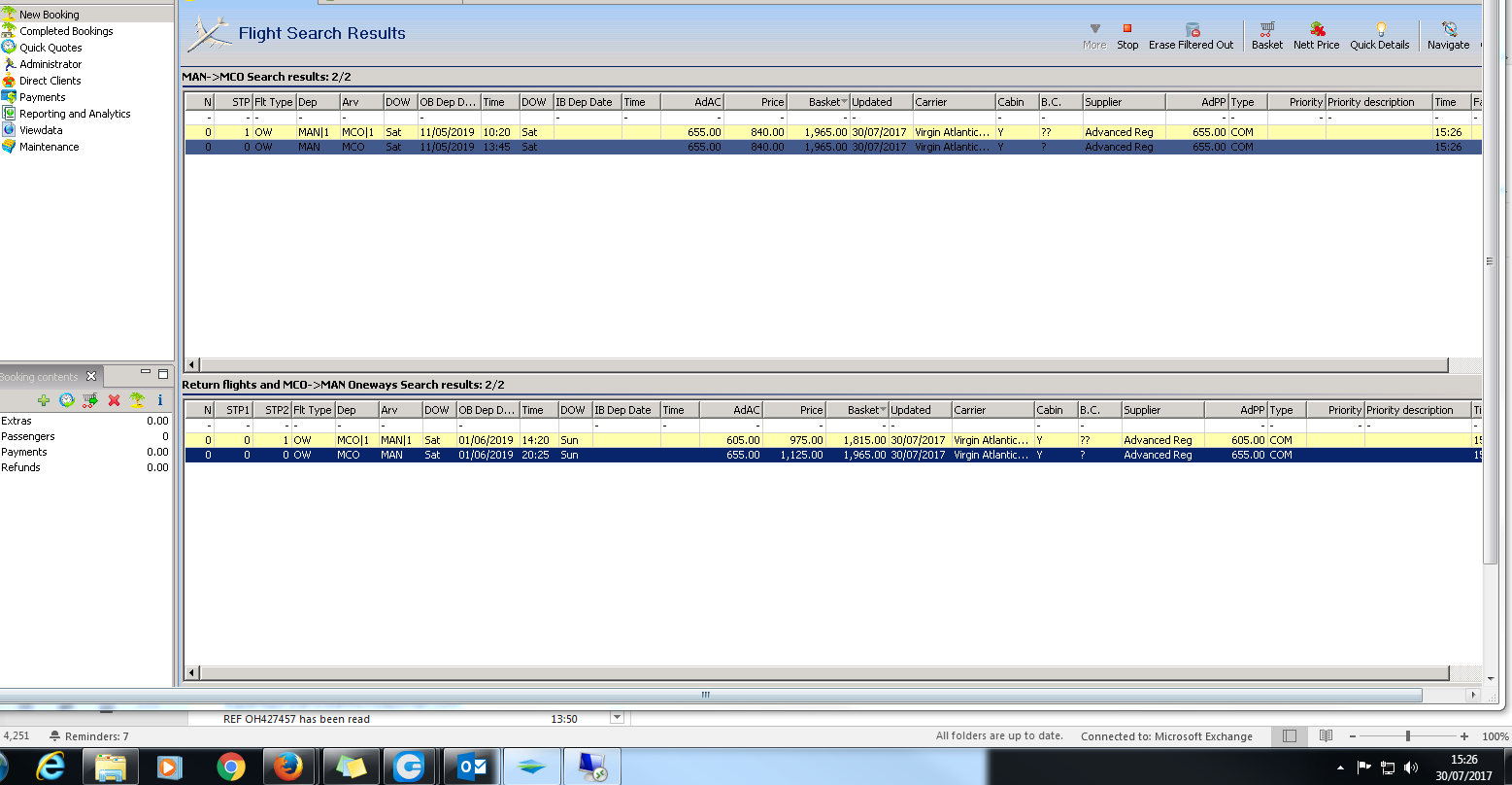Click the cart with green arrow icon
Screen dimensions: 1512x785
coord(90,400)
